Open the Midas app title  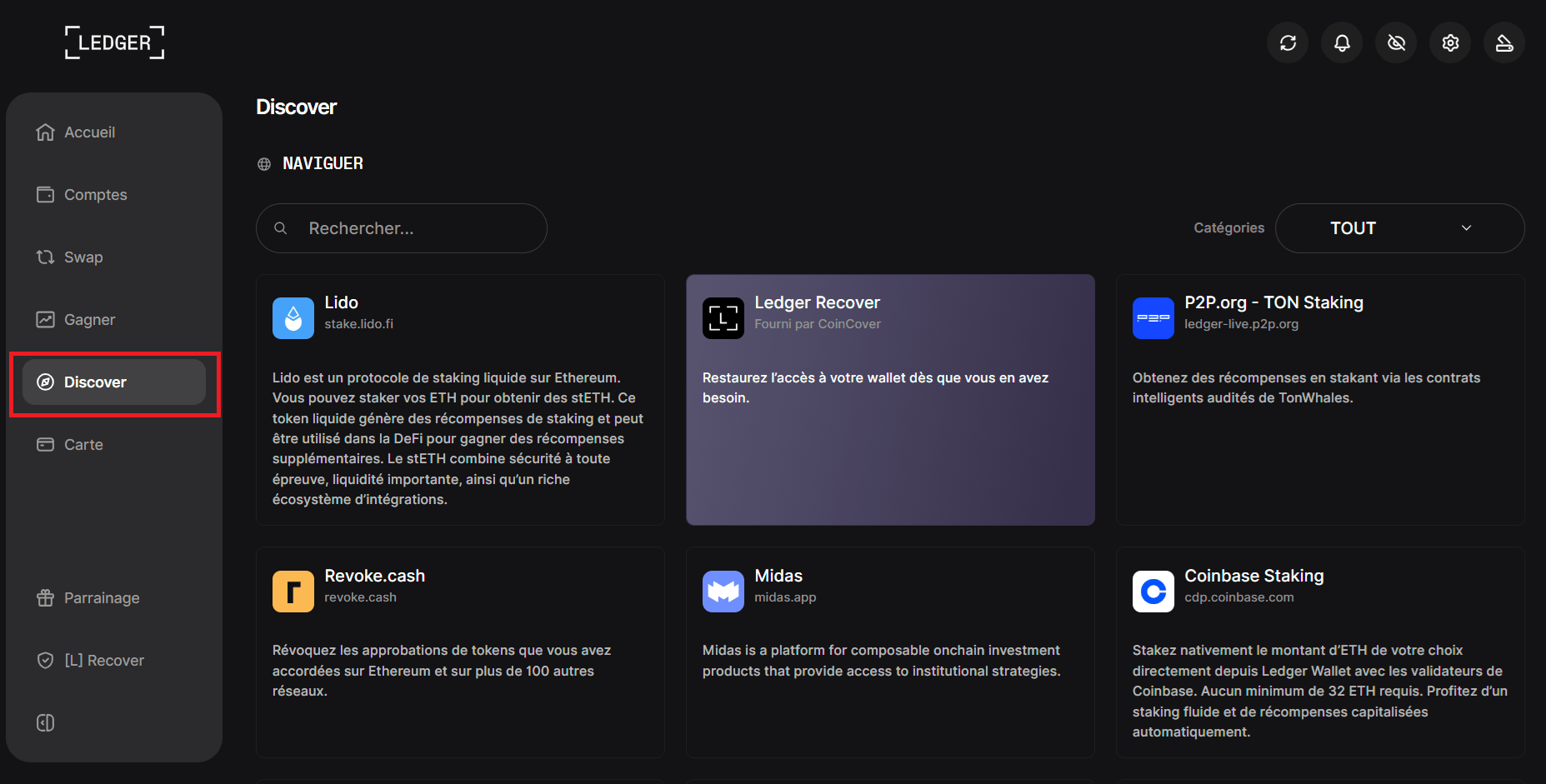778,576
